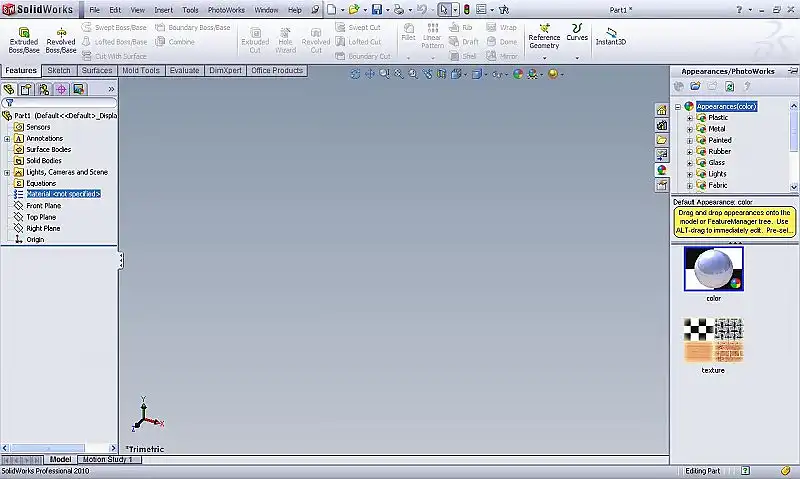The height and width of the screenshot is (479, 800).
Task: Expand the Annotations tree node
Action: pyautogui.click(x=7, y=138)
